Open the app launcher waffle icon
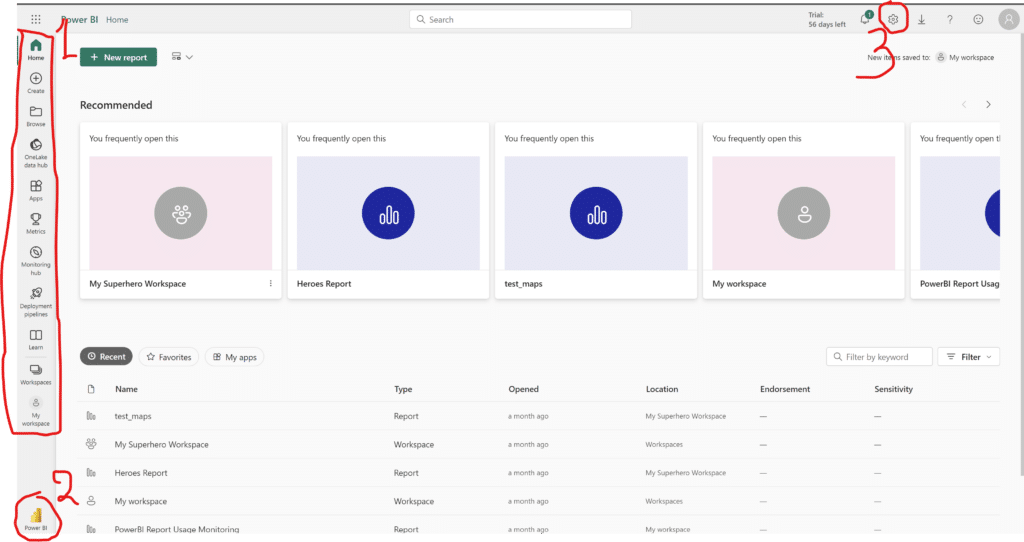The width and height of the screenshot is (1024, 542). click(36, 19)
